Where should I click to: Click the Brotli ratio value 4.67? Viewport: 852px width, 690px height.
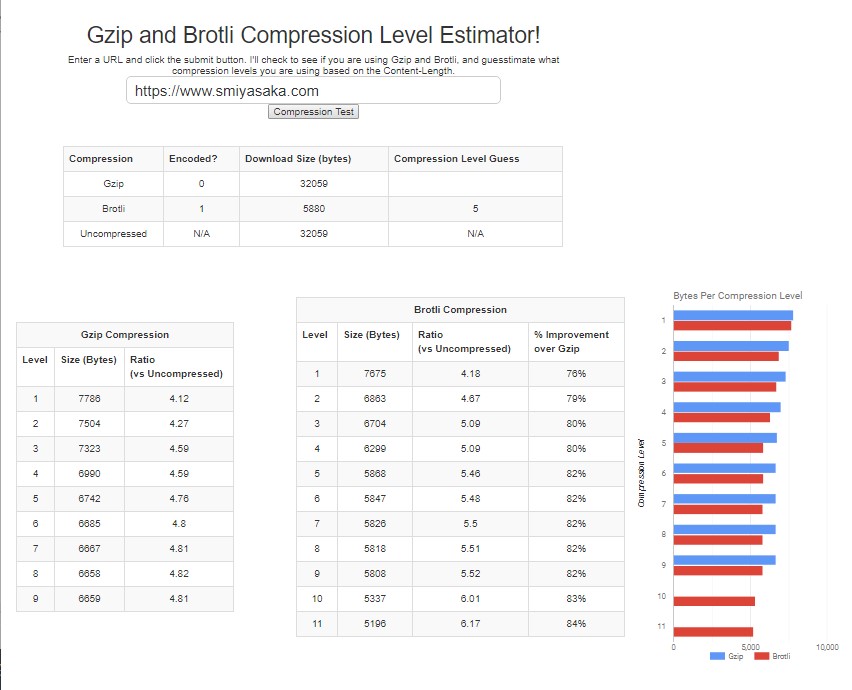click(x=471, y=399)
